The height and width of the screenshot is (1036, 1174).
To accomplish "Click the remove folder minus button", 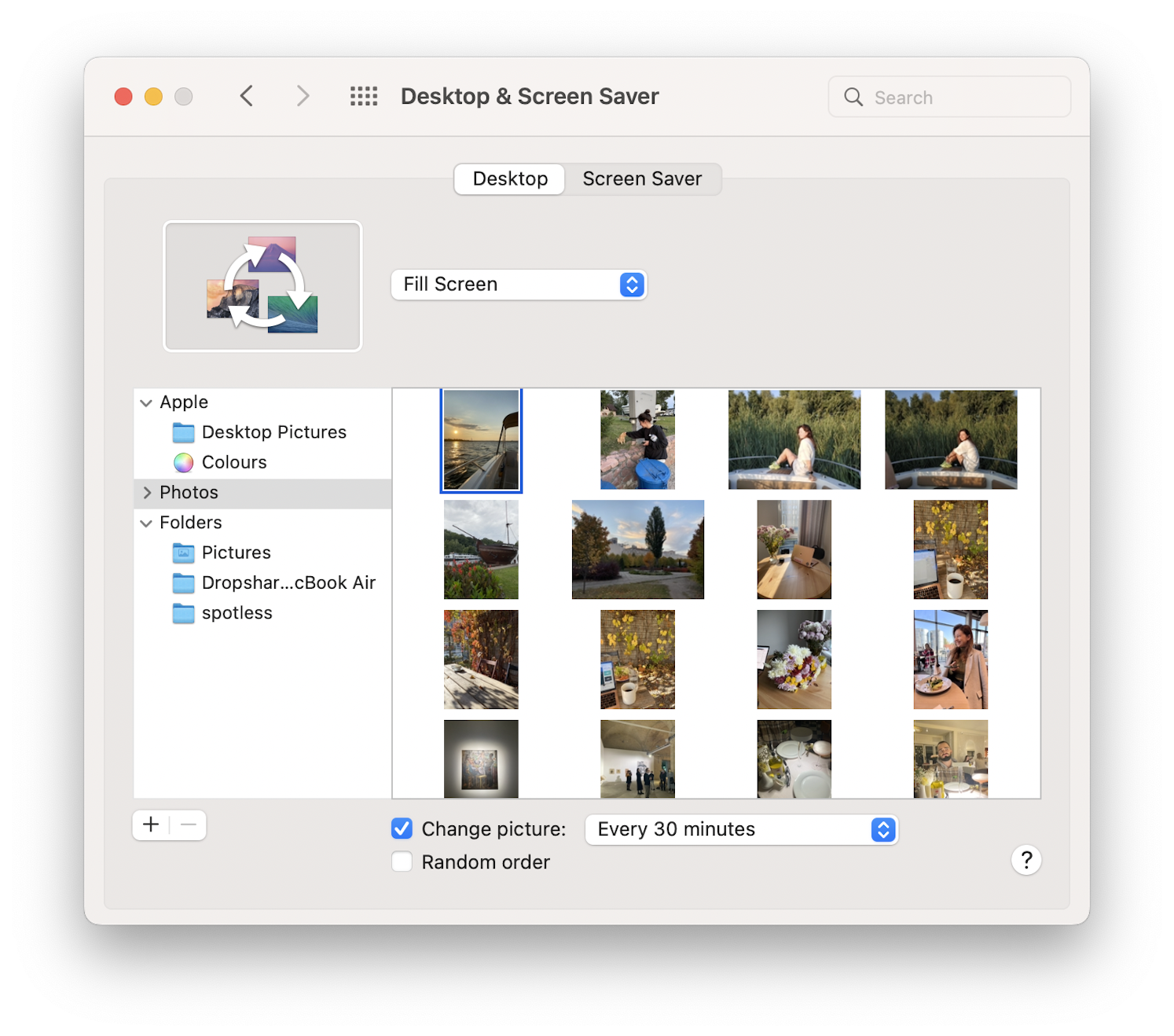I will pos(188,825).
